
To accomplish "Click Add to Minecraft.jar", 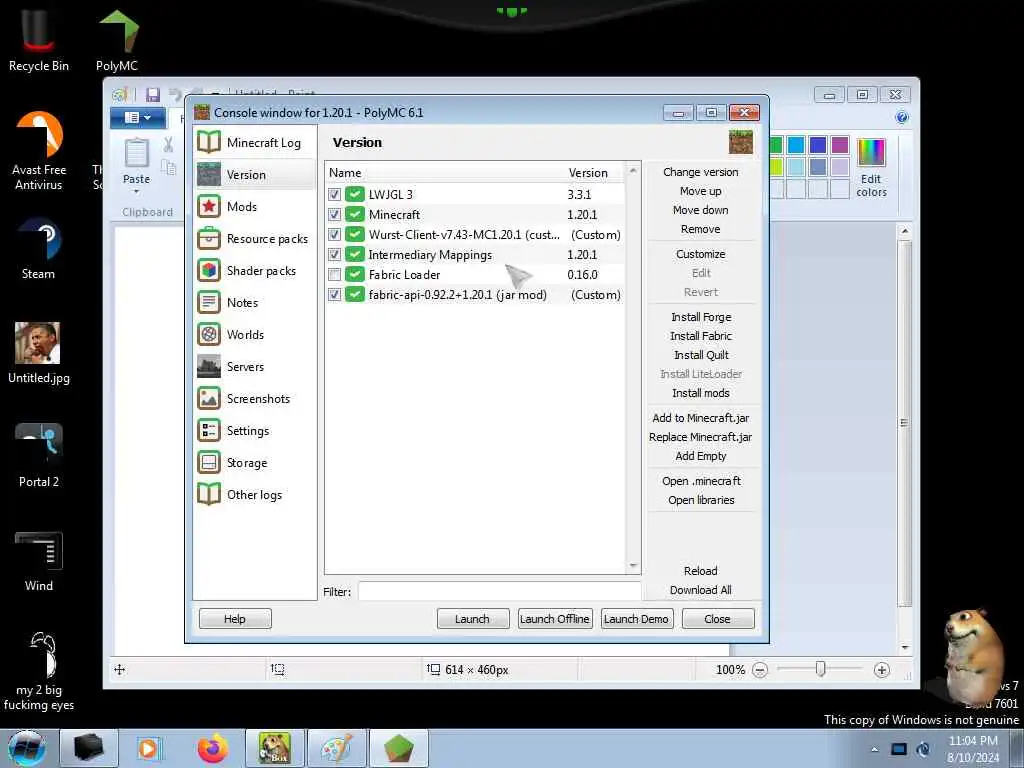I will pyautogui.click(x=701, y=418).
